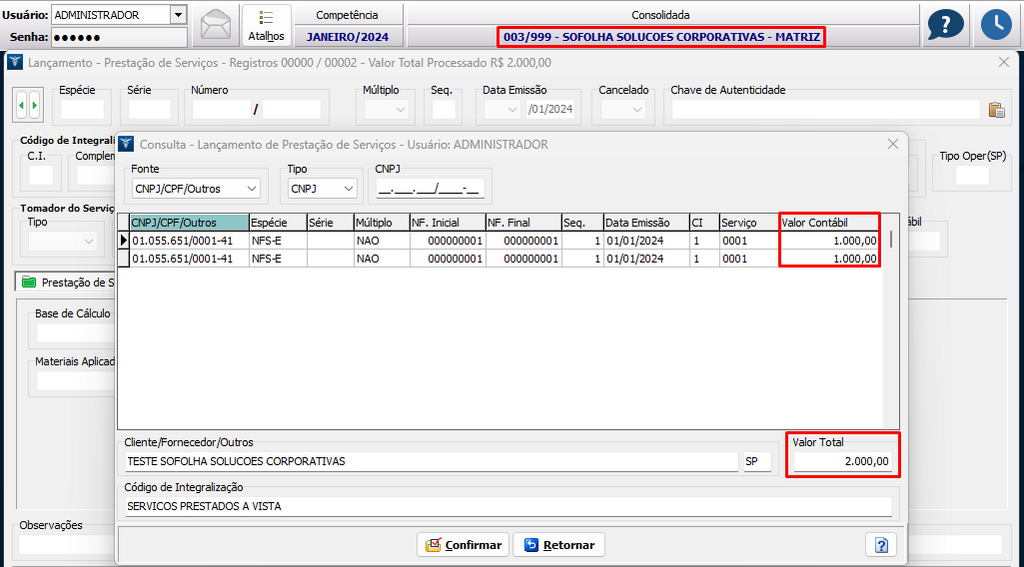Click the CNPJ masked input field
The width and height of the screenshot is (1024, 567).
430,188
